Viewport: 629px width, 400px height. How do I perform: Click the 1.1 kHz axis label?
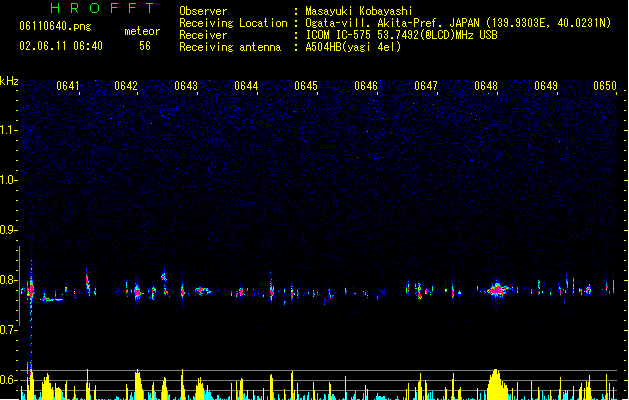point(8,130)
